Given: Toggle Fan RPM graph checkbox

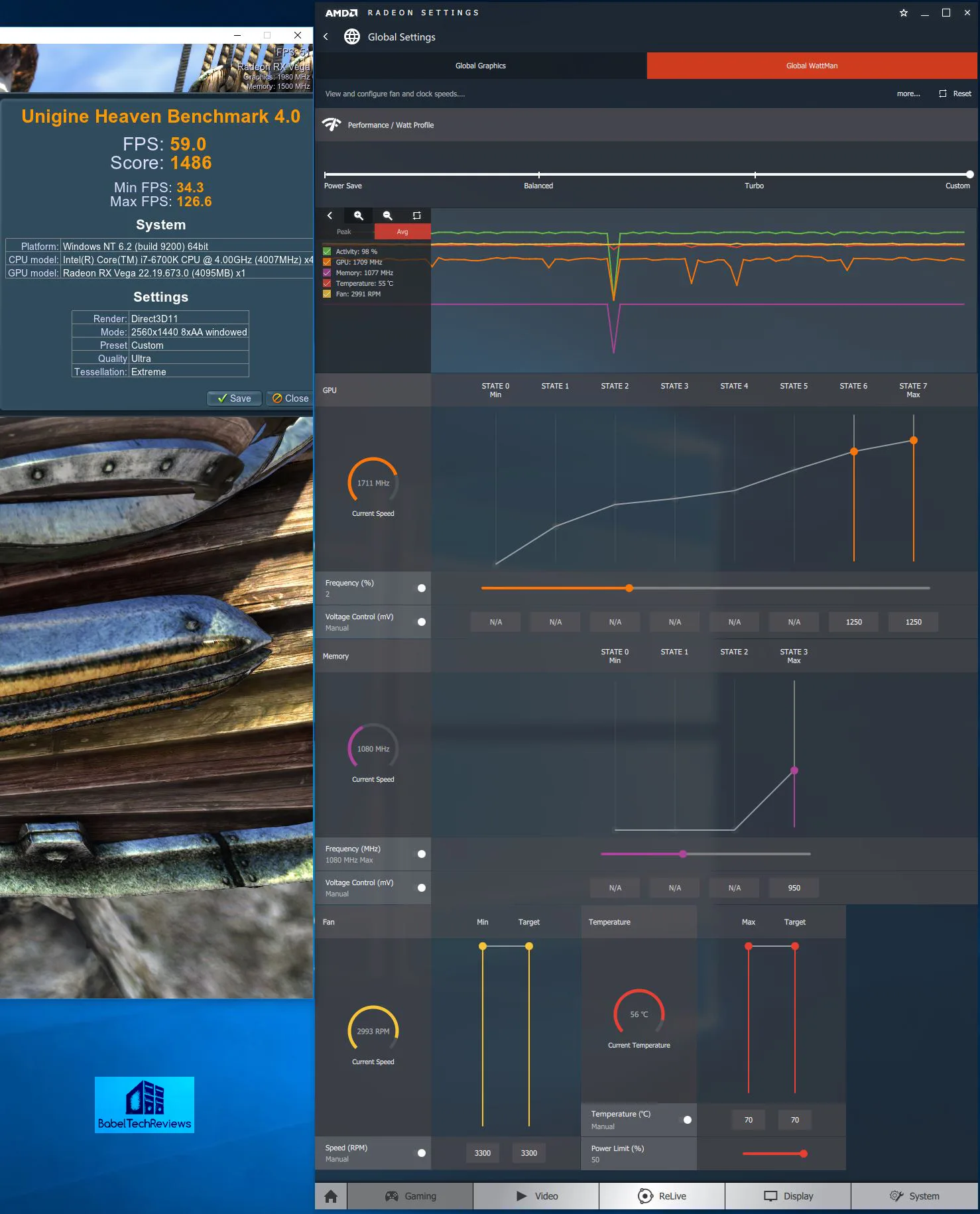Looking at the screenshot, I should click(327, 294).
